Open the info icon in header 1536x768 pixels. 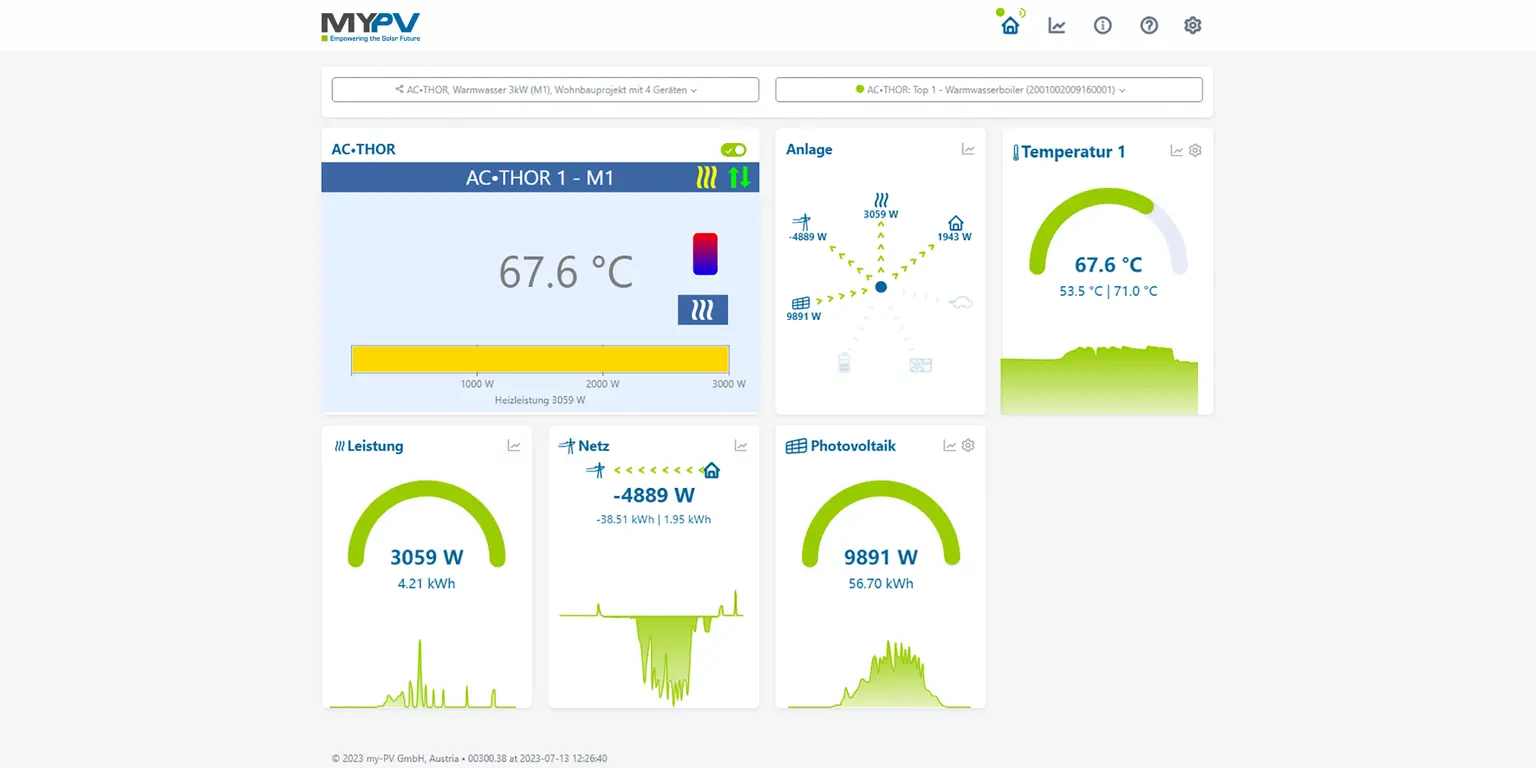click(1102, 25)
